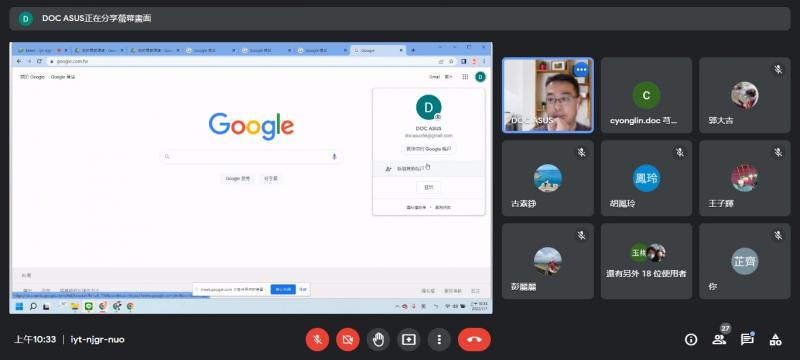Screen dimensions: 800x360
Task: Open the 圖片 link beside Gmail
Action: click(448, 76)
